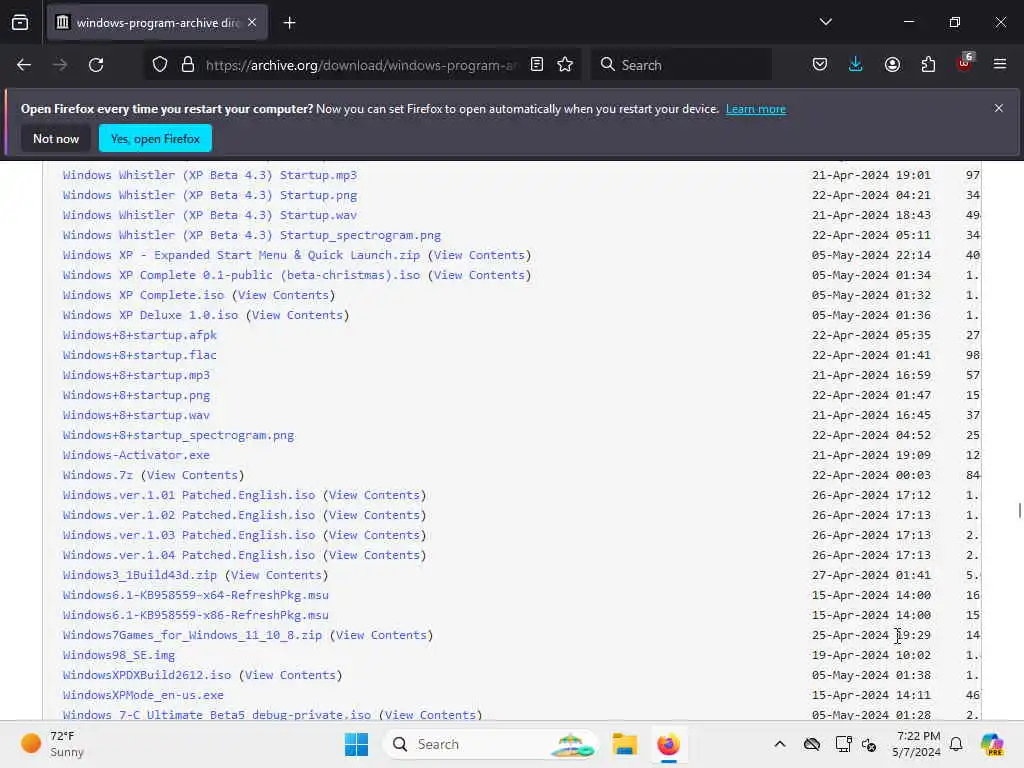Open notifications bell icon
The width and height of the screenshot is (1024, 768).
click(956, 744)
